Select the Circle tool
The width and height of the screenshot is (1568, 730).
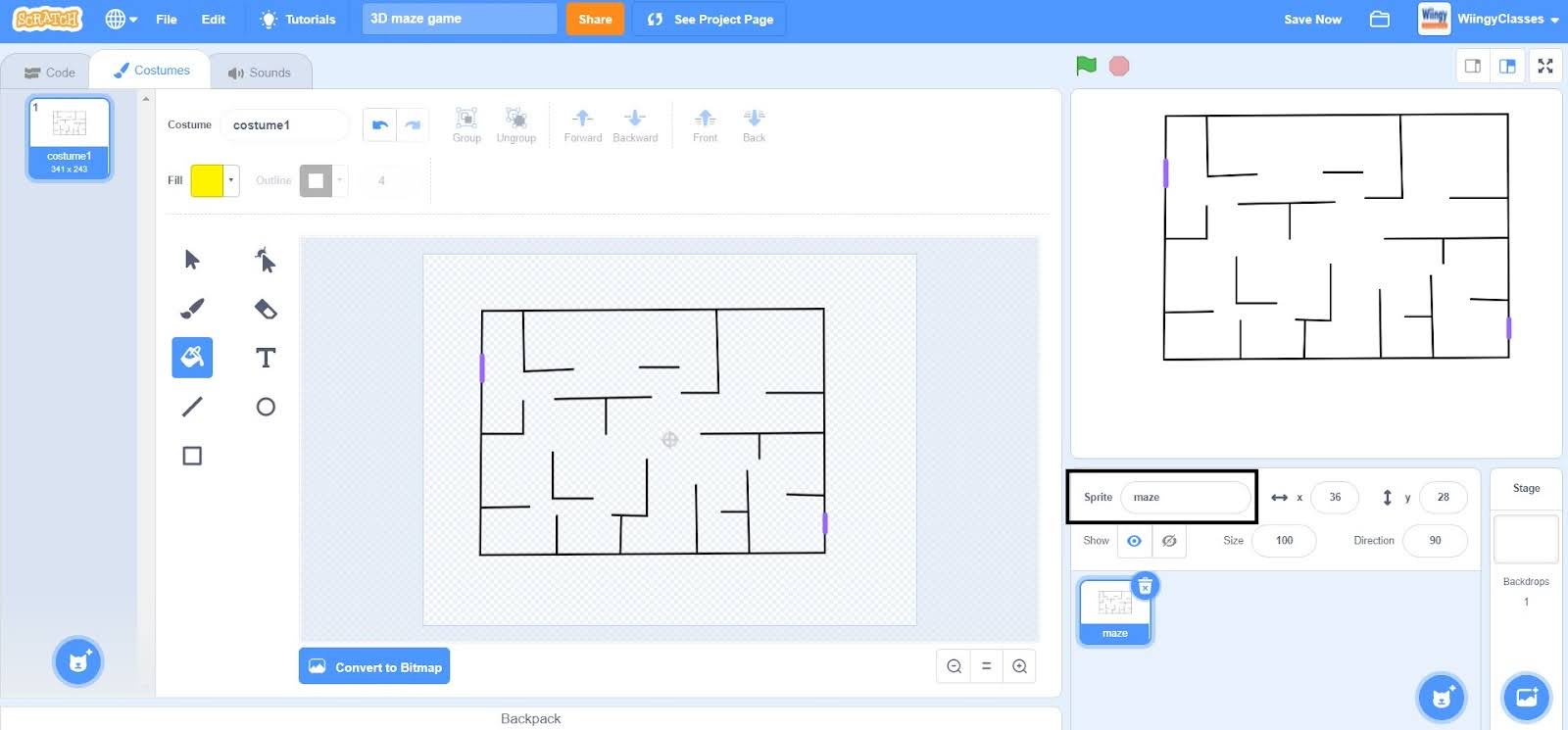point(266,407)
